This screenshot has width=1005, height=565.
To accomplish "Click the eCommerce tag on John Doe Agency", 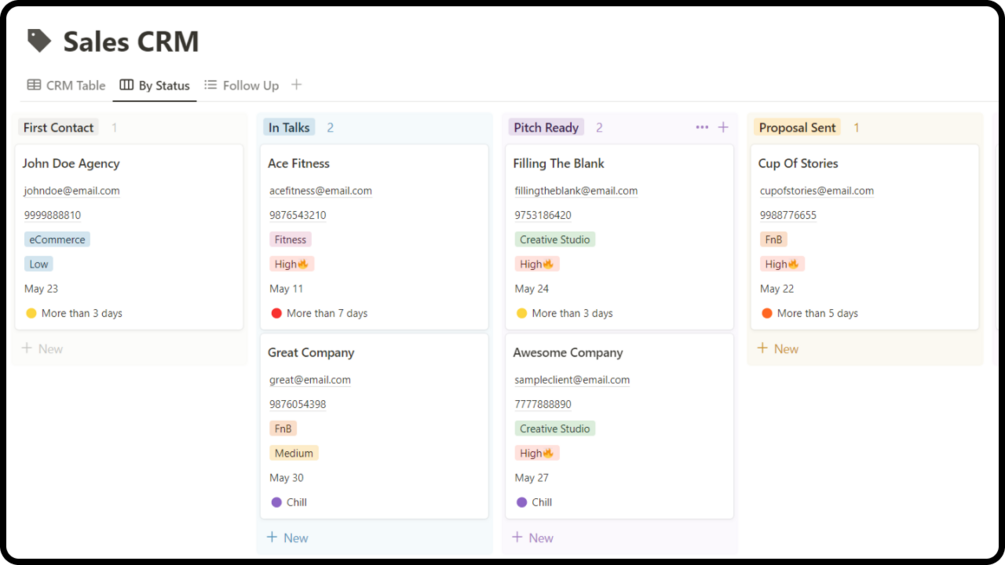I will click(x=58, y=240).
